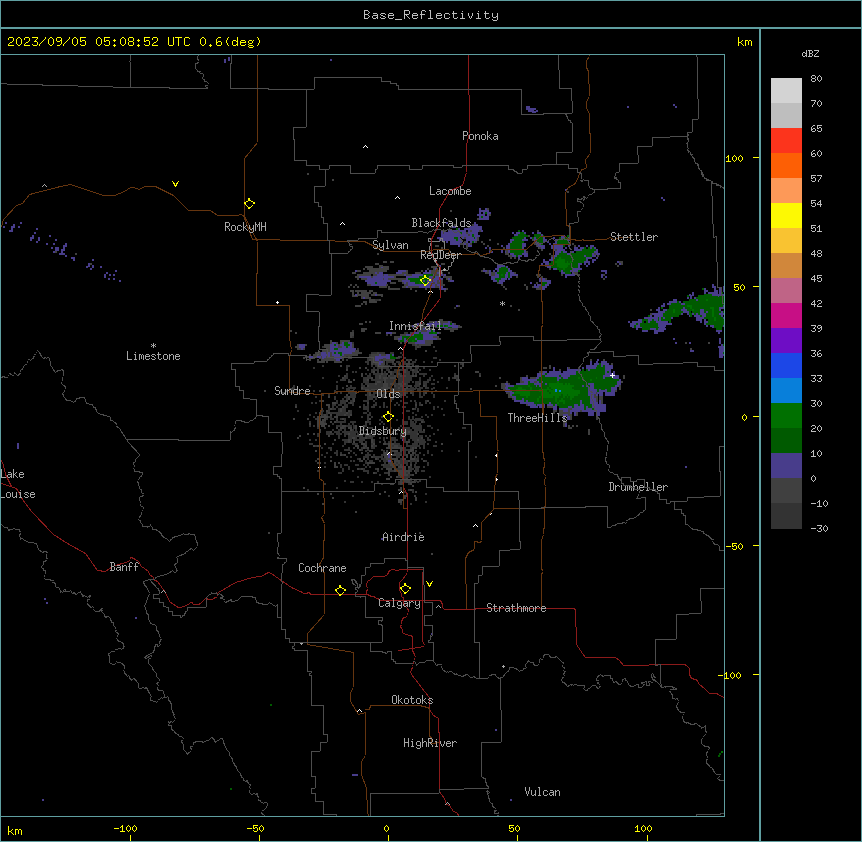Click the Base_Reflectivity title text
Image resolution: width=862 pixels, height=842 pixels.
pos(431,15)
